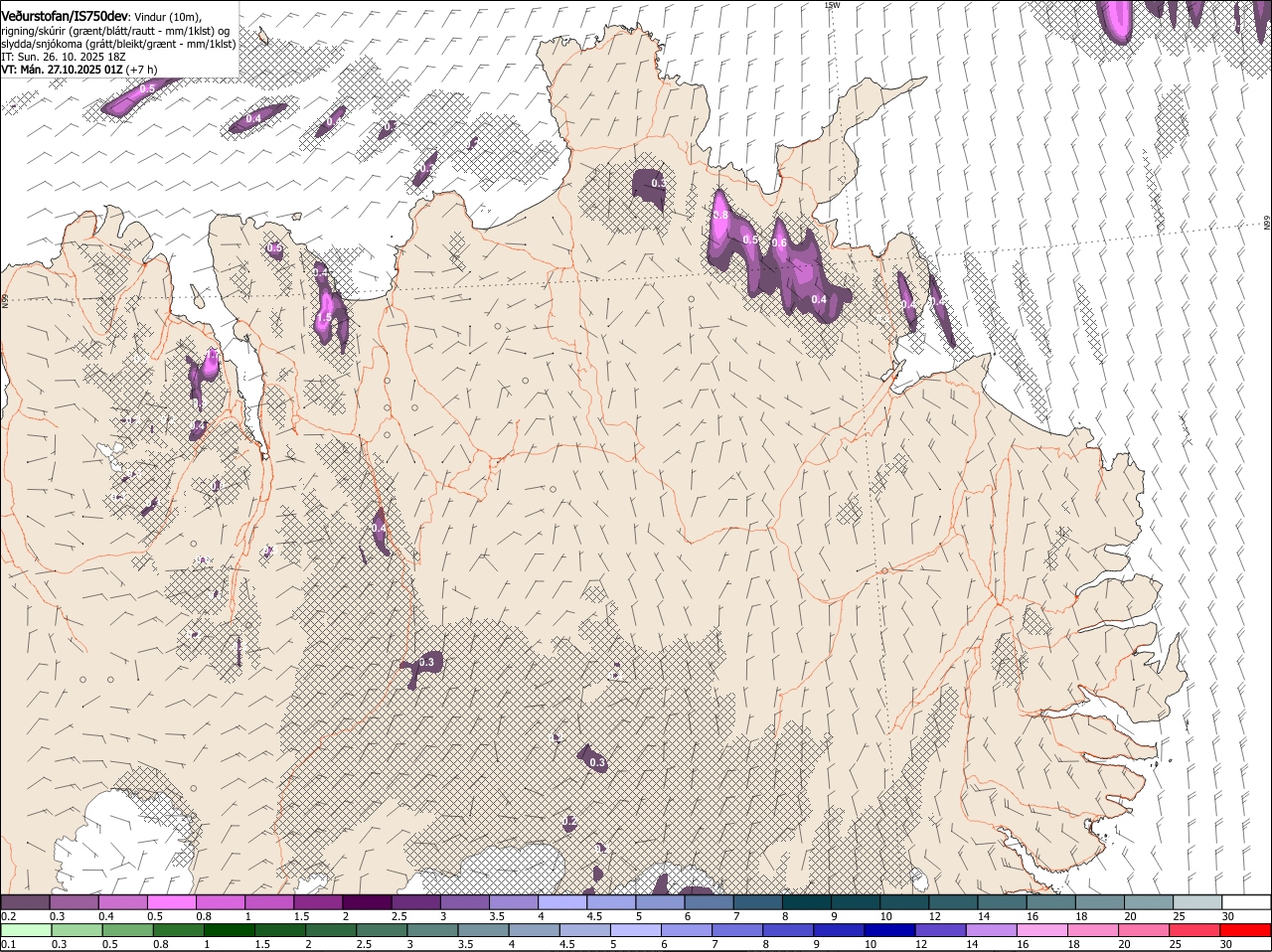
Task: Click the light lavender swatch labeled 4 in the upper legend row
Action: pos(563,901)
